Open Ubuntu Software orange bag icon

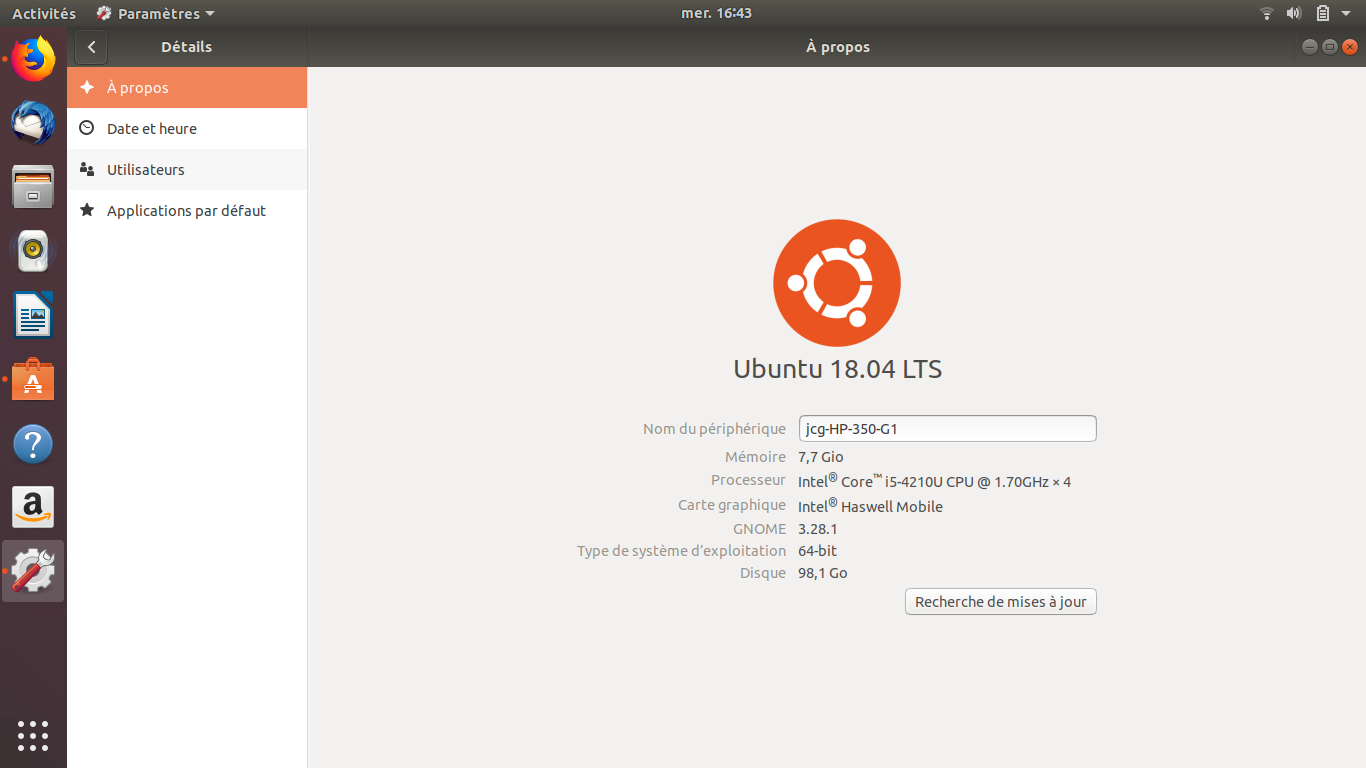pyautogui.click(x=33, y=380)
